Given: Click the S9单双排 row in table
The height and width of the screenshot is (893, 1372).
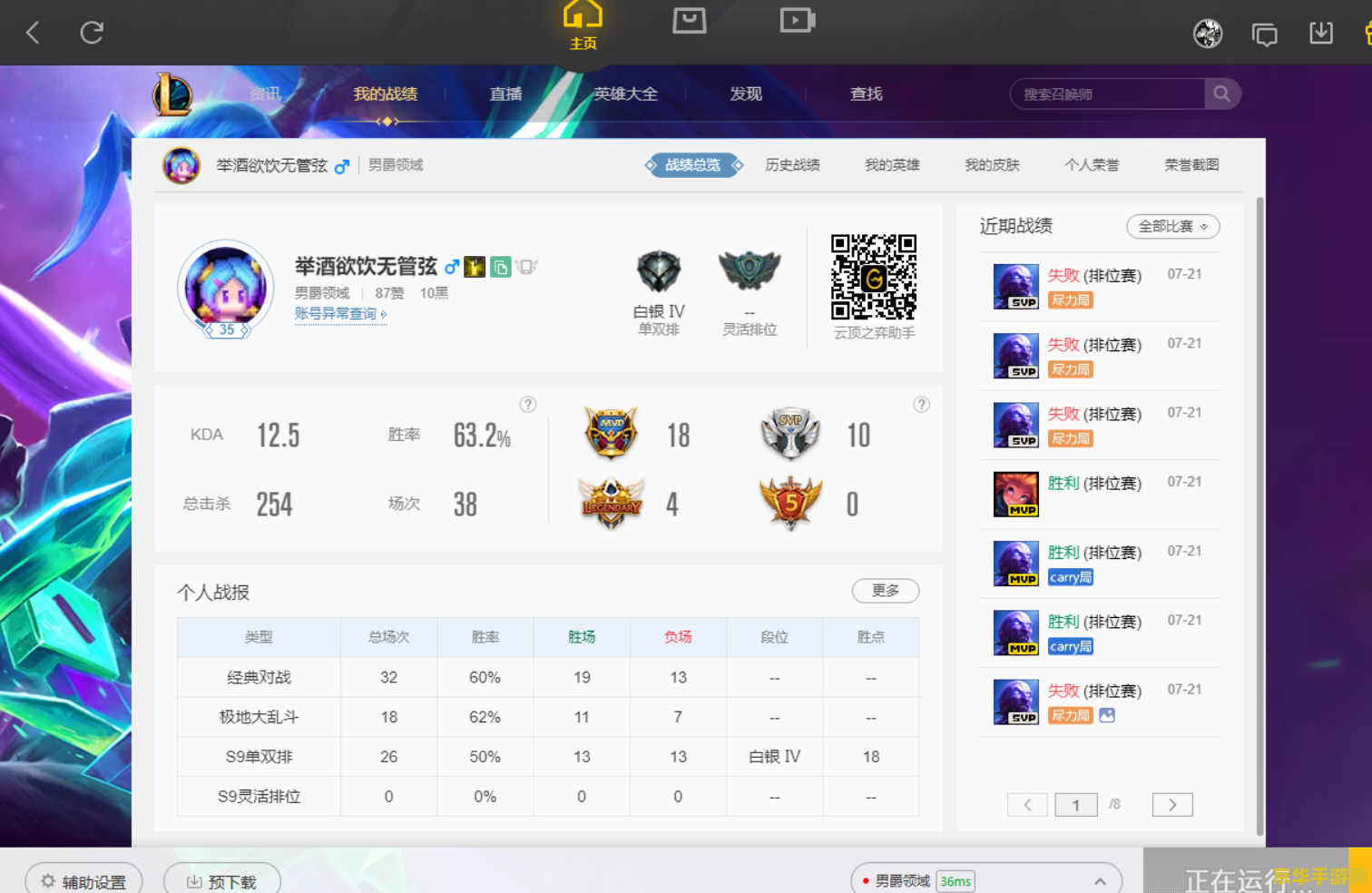Looking at the screenshot, I should [548, 757].
